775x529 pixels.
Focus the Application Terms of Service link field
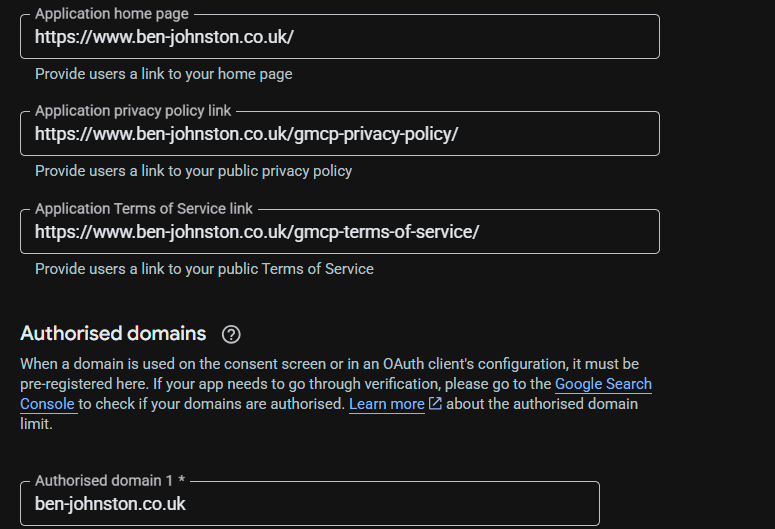340,231
